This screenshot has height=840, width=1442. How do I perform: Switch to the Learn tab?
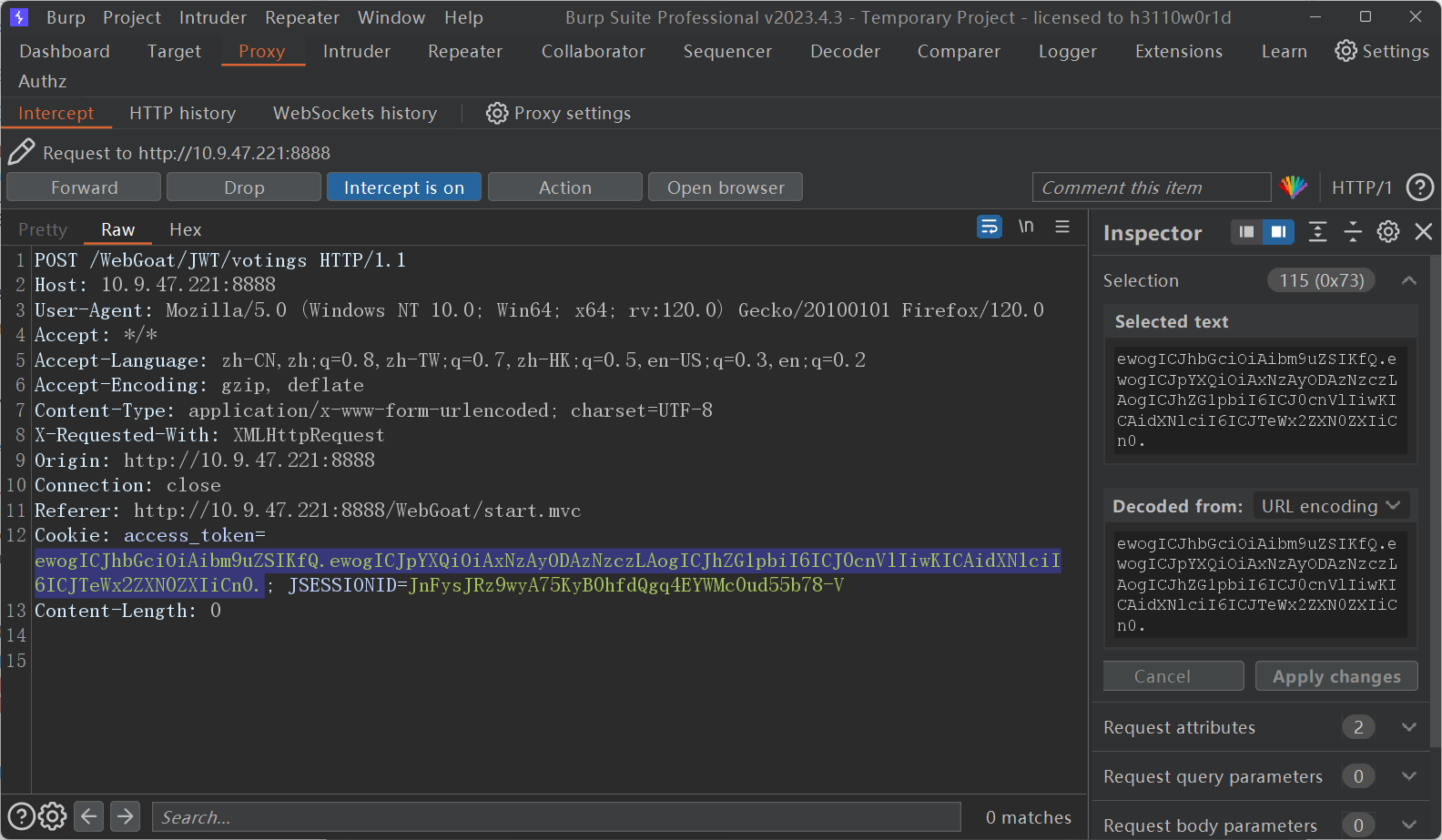pyautogui.click(x=1285, y=51)
